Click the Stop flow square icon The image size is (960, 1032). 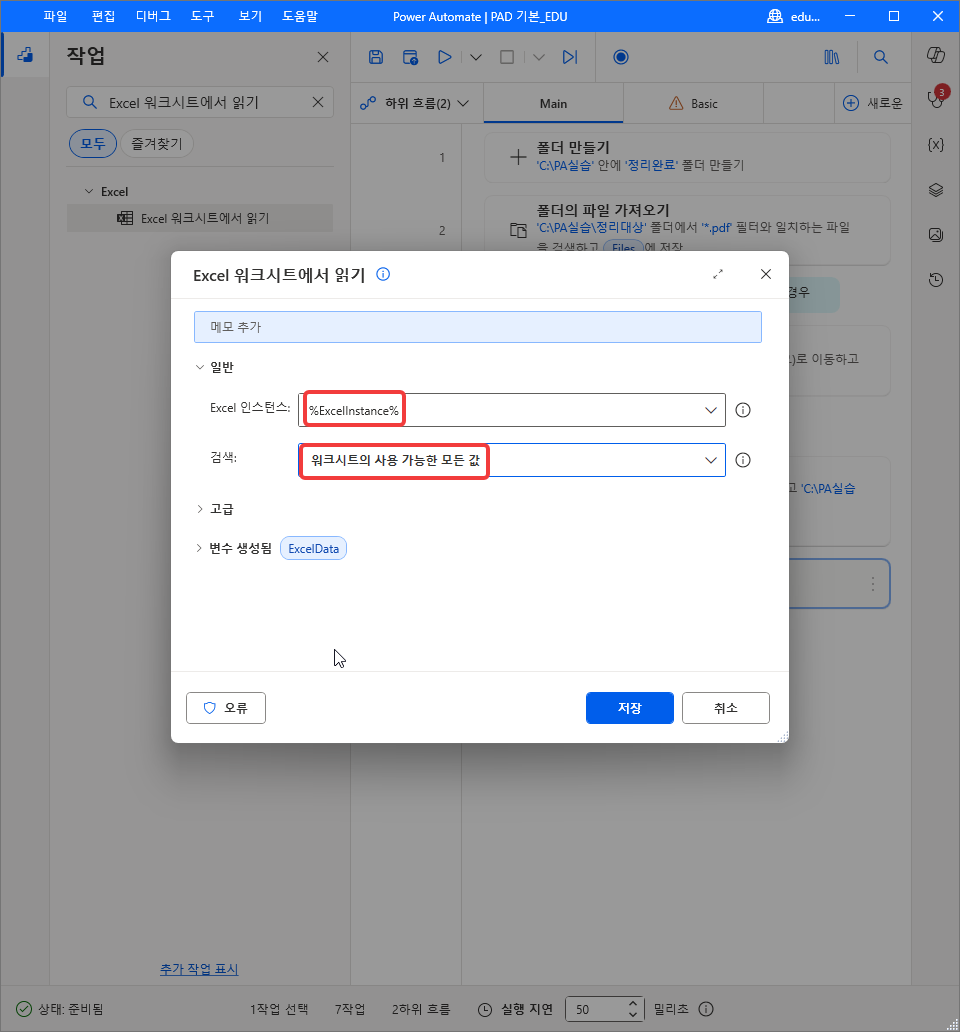507,57
